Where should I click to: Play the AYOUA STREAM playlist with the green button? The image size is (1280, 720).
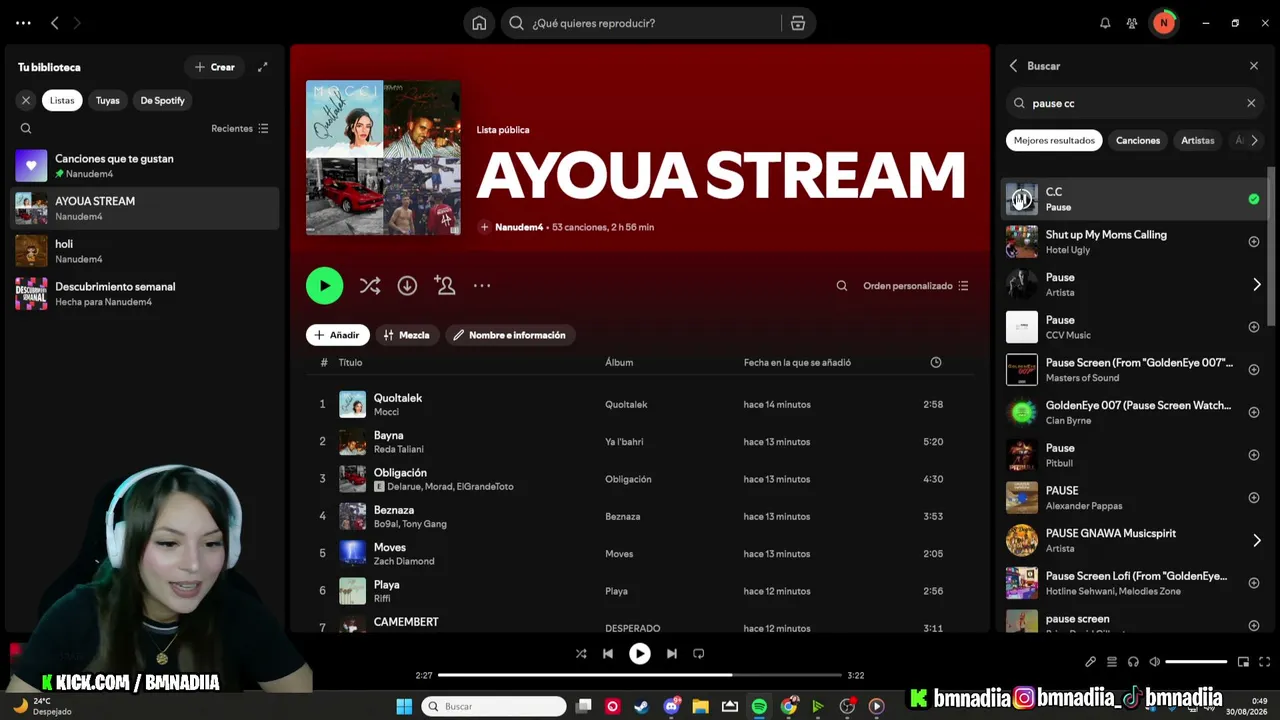(x=324, y=286)
